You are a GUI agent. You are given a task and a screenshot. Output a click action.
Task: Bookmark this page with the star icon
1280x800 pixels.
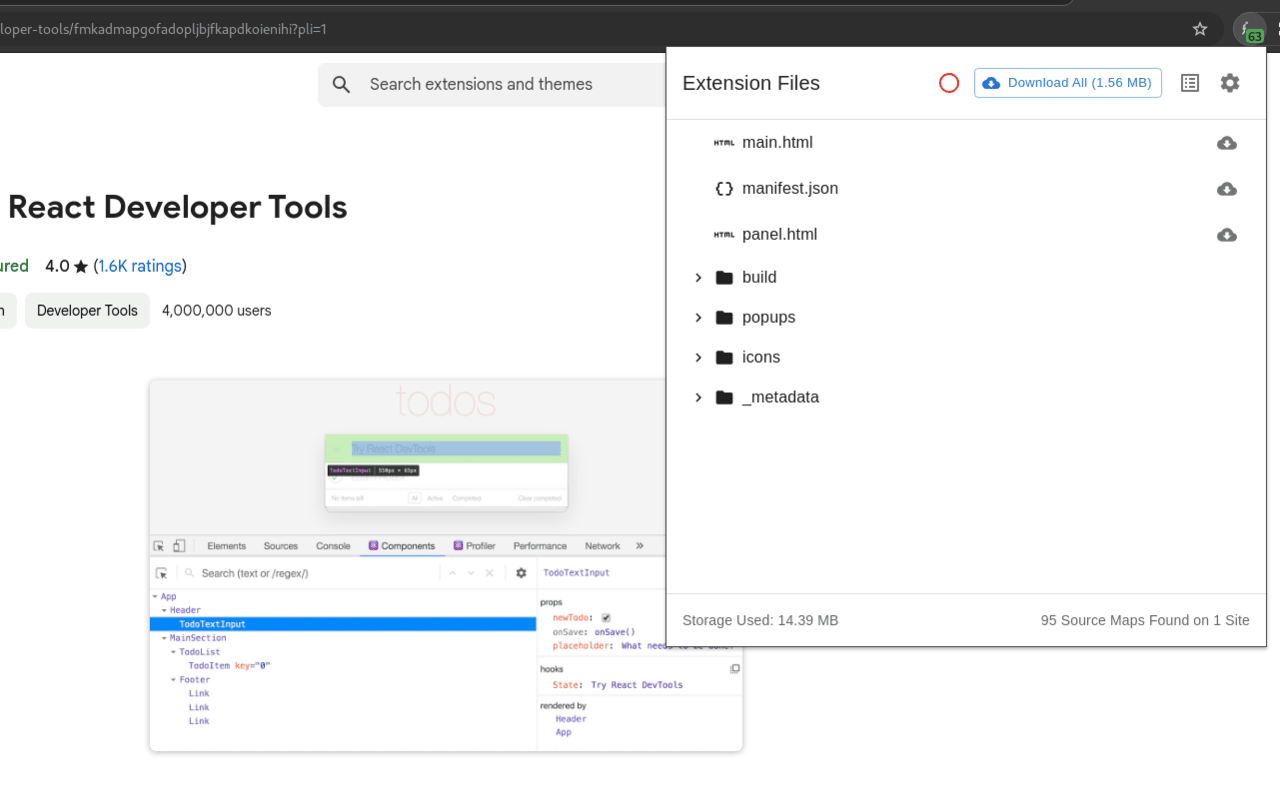(1200, 29)
